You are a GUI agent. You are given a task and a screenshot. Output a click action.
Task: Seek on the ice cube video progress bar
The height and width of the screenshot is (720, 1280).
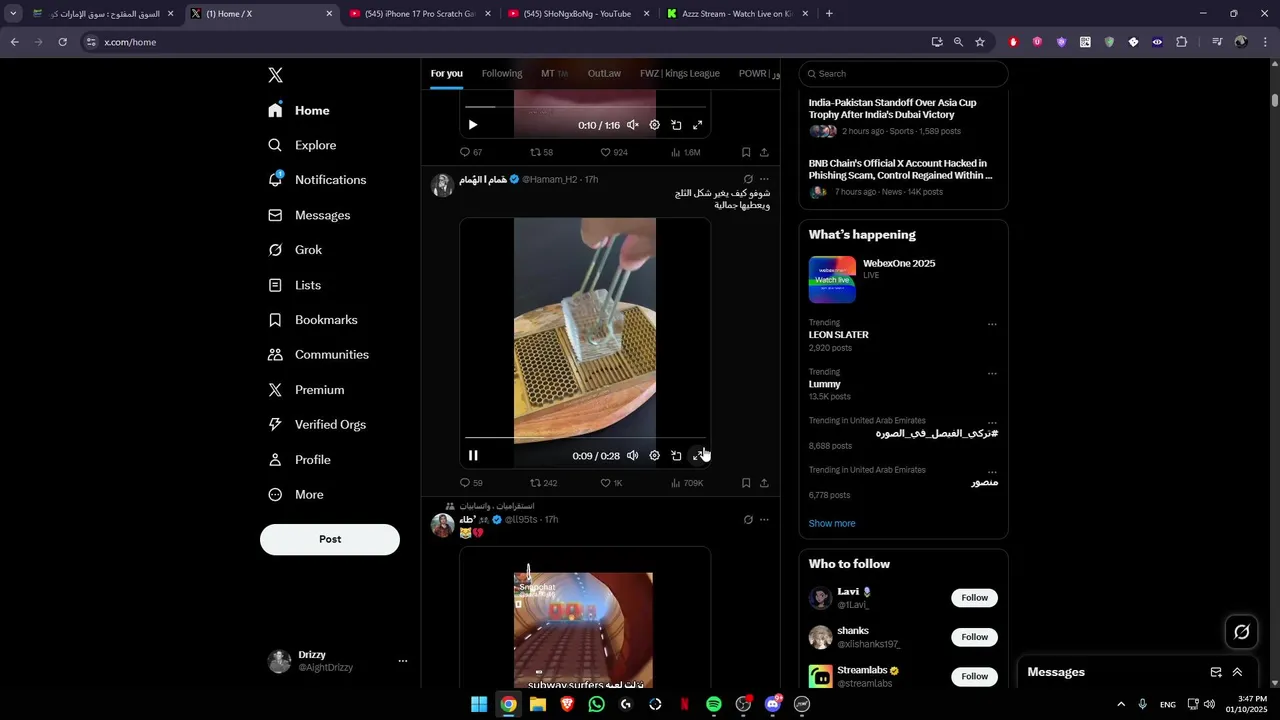585,437
